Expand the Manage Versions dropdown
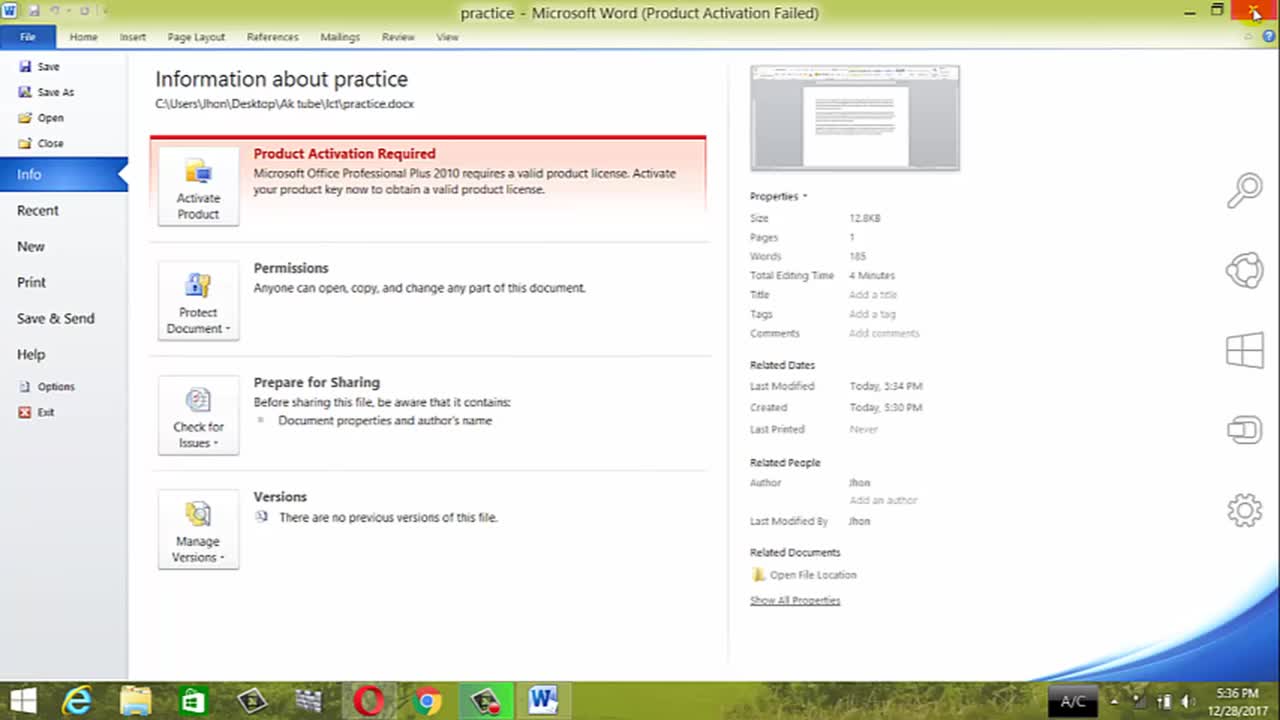The image size is (1280, 720). pyautogui.click(x=198, y=529)
